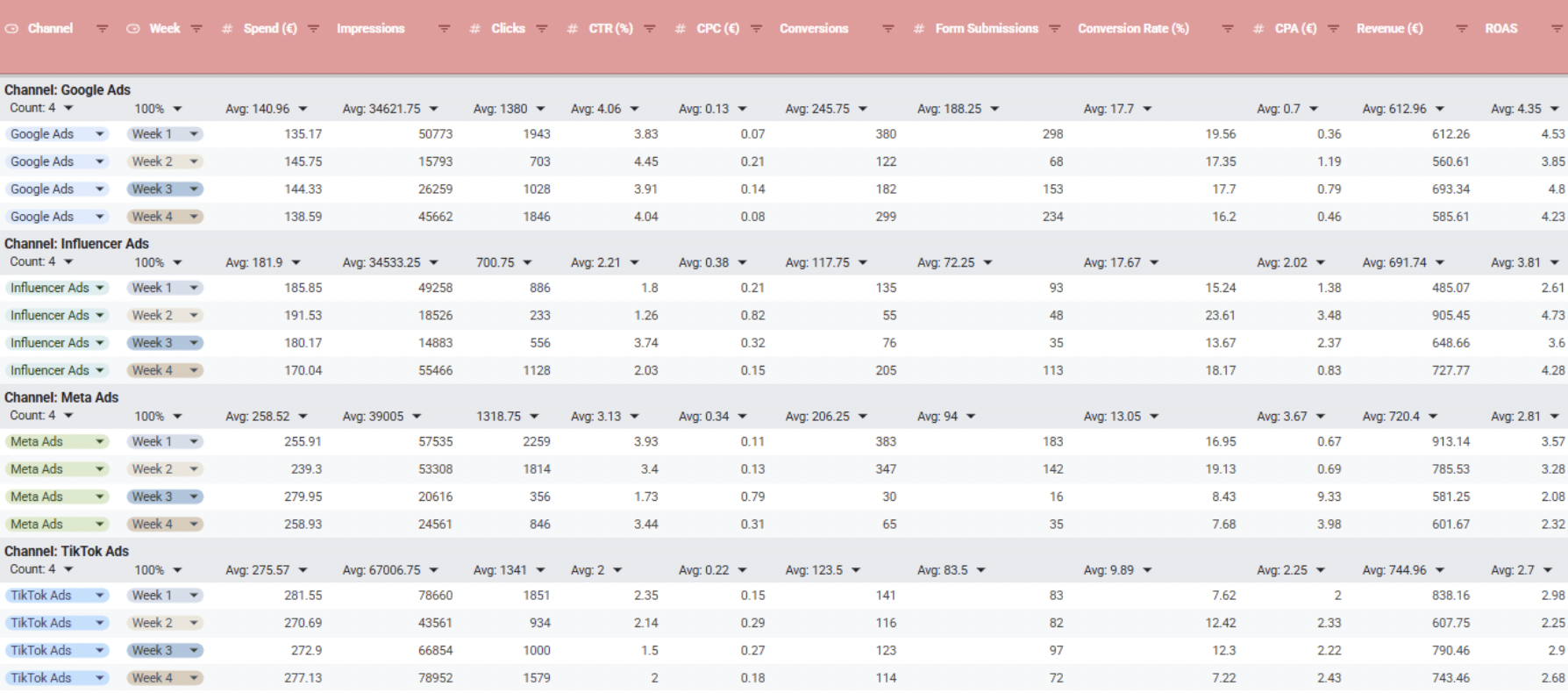Viewport: 1568px width, 693px height.
Task: Open the filter menu for the Week column
Action: coord(196,29)
